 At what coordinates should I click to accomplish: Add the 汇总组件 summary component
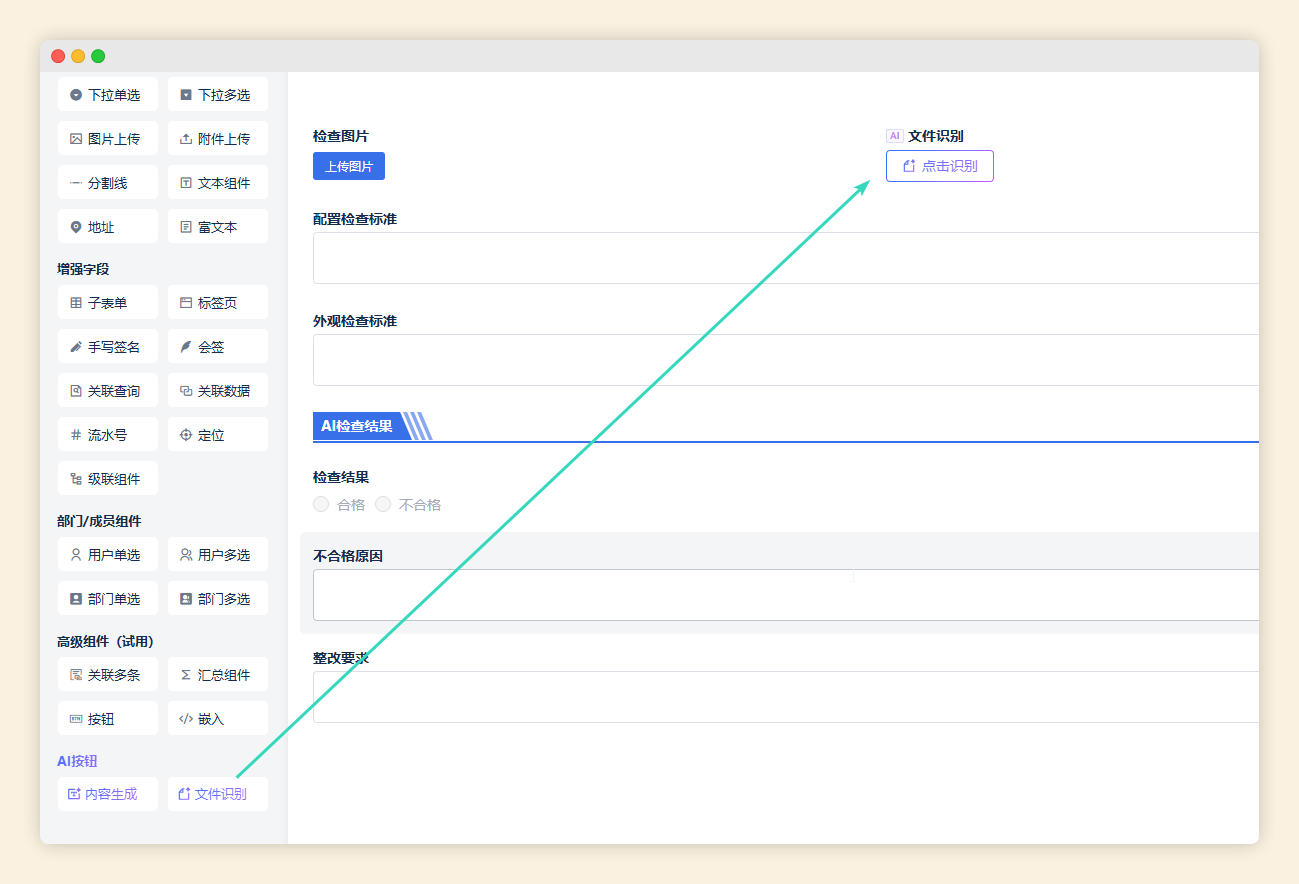[218, 675]
